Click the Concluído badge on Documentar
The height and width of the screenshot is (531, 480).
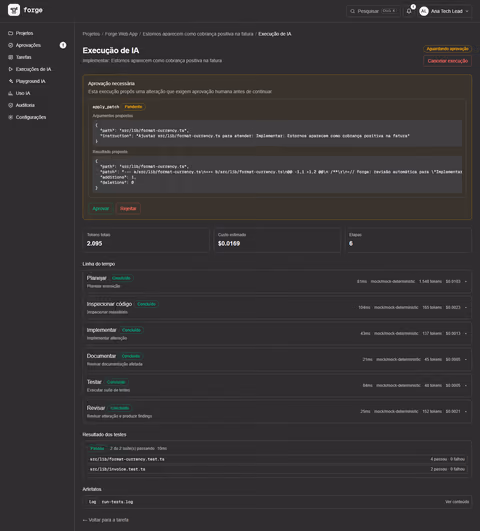click(131, 356)
